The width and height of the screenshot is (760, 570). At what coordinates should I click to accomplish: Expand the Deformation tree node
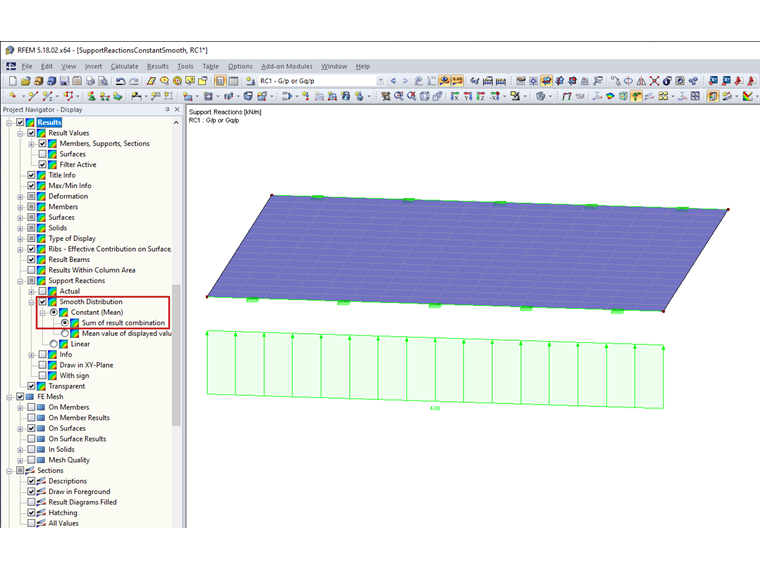pyautogui.click(x=20, y=197)
